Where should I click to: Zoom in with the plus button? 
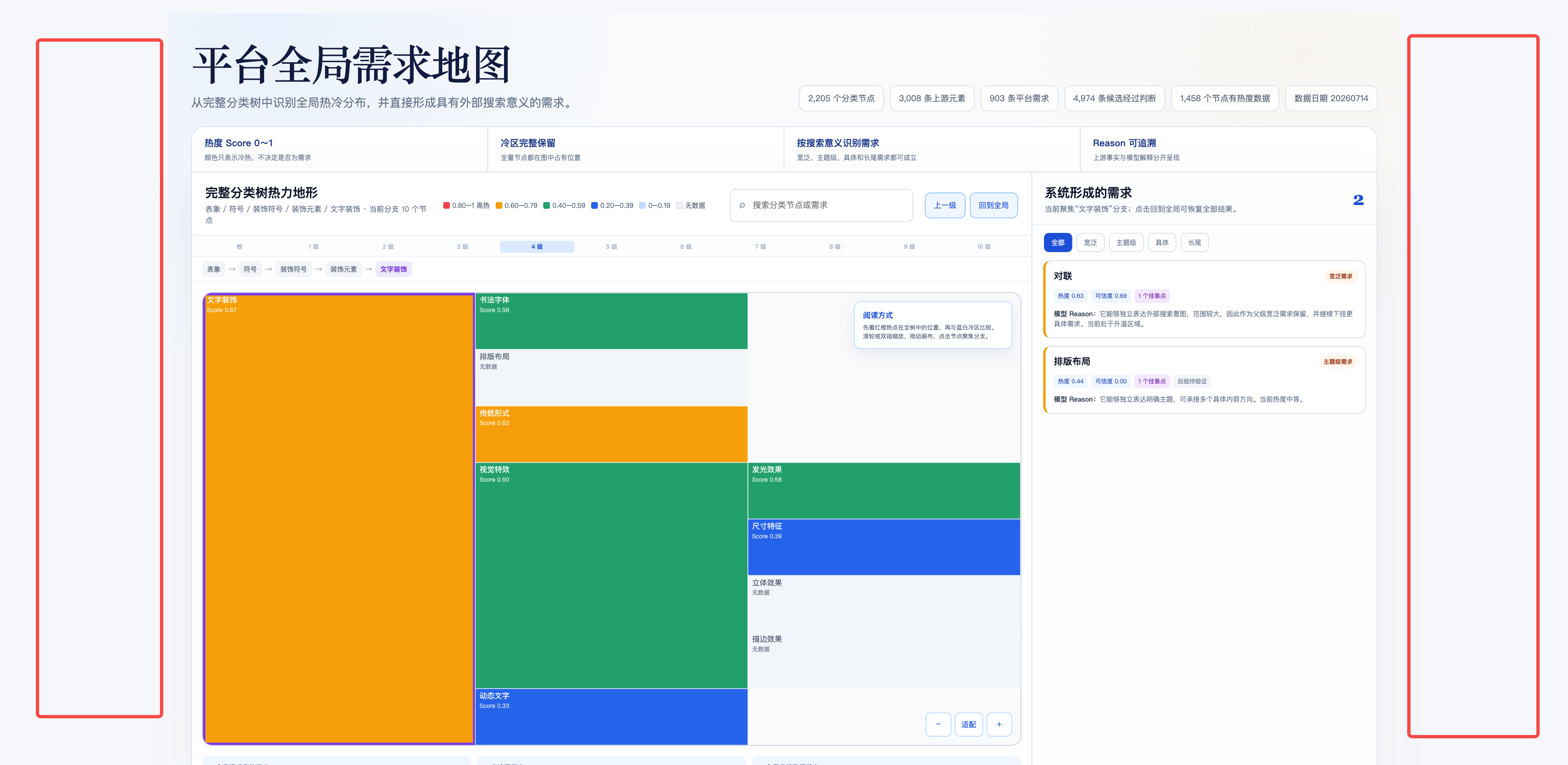pos(999,724)
